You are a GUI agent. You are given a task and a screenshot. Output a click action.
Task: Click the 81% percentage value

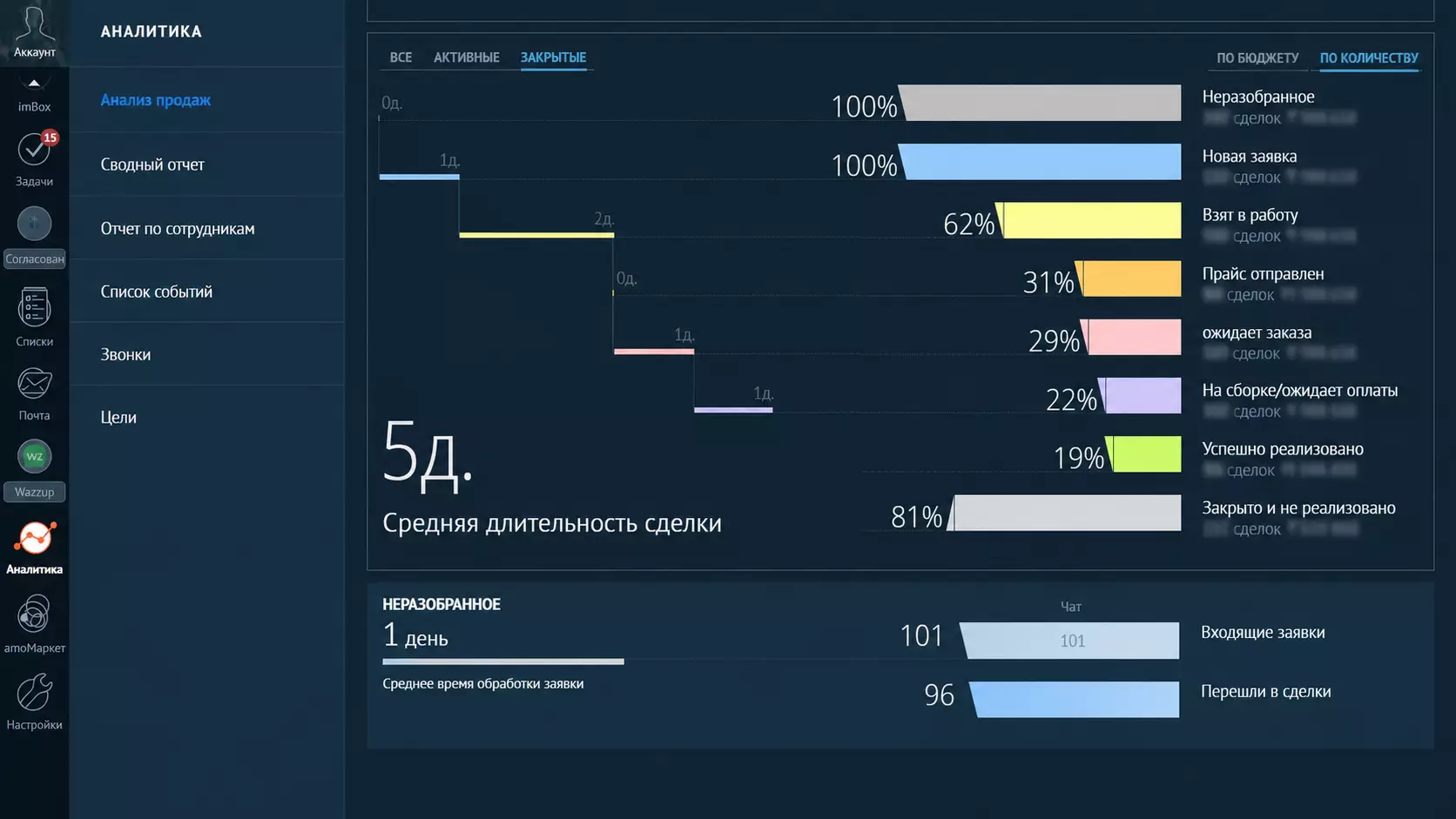916,518
